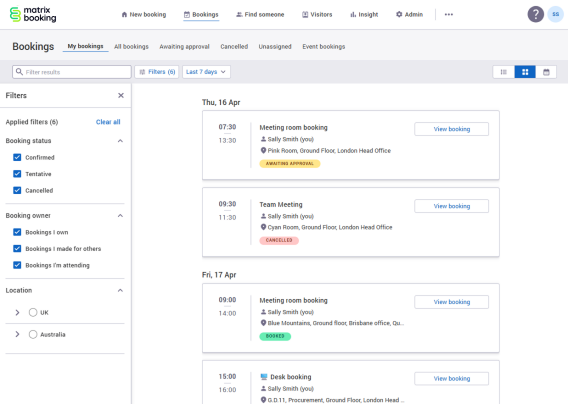Close the Filters panel
Image resolution: width=568 pixels, height=405 pixels.
tap(121, 95)
